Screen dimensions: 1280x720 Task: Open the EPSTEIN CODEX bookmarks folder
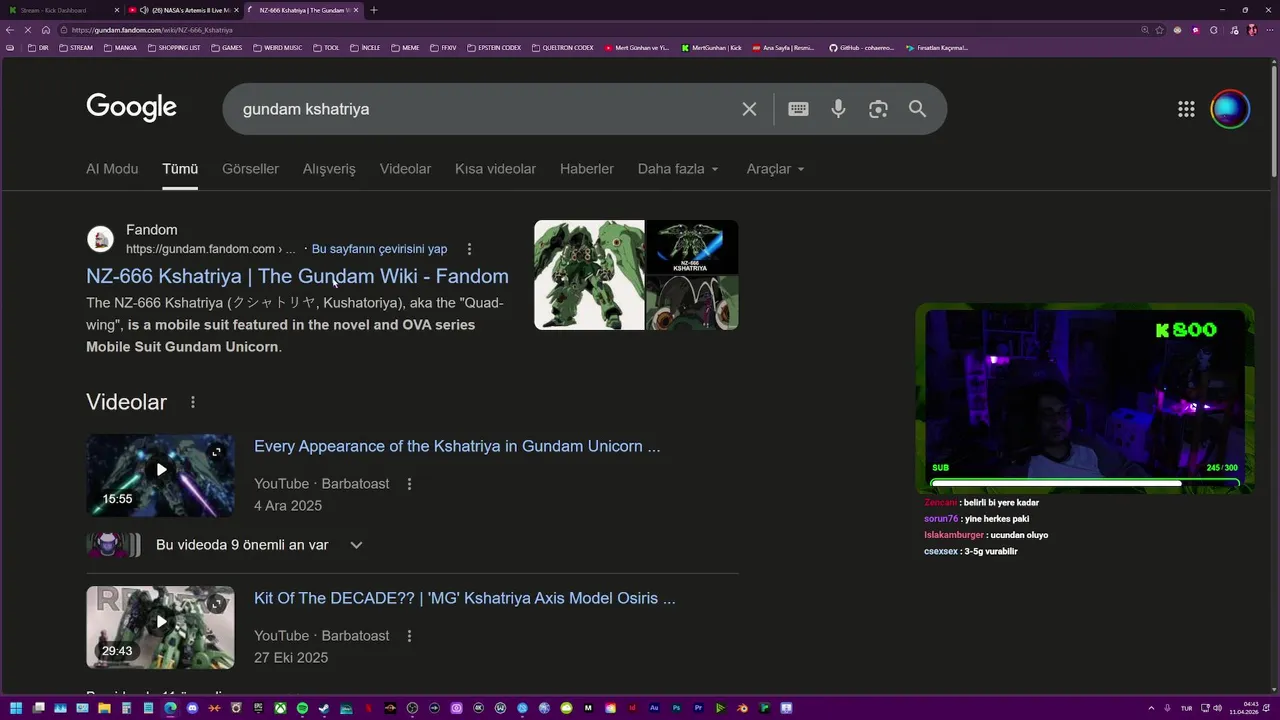(x=494, y=47)
